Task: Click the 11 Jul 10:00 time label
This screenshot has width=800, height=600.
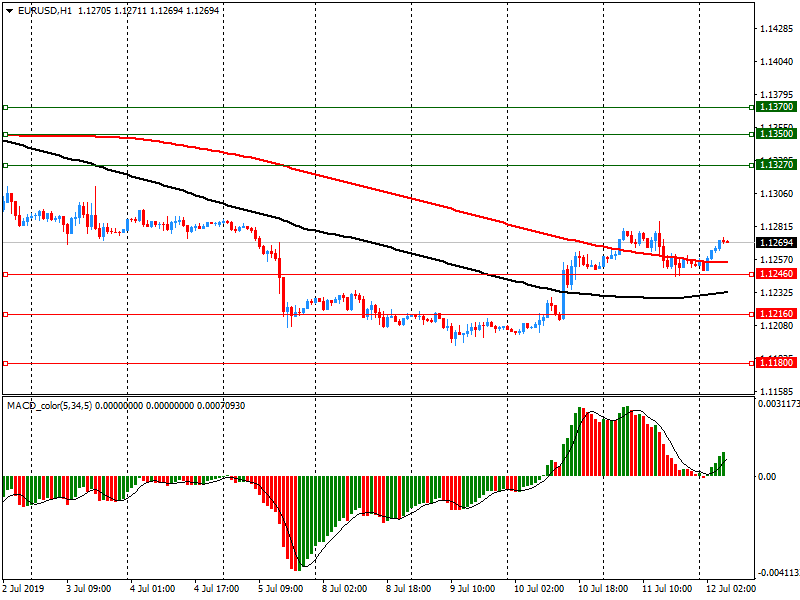Action: coord(667,588)
